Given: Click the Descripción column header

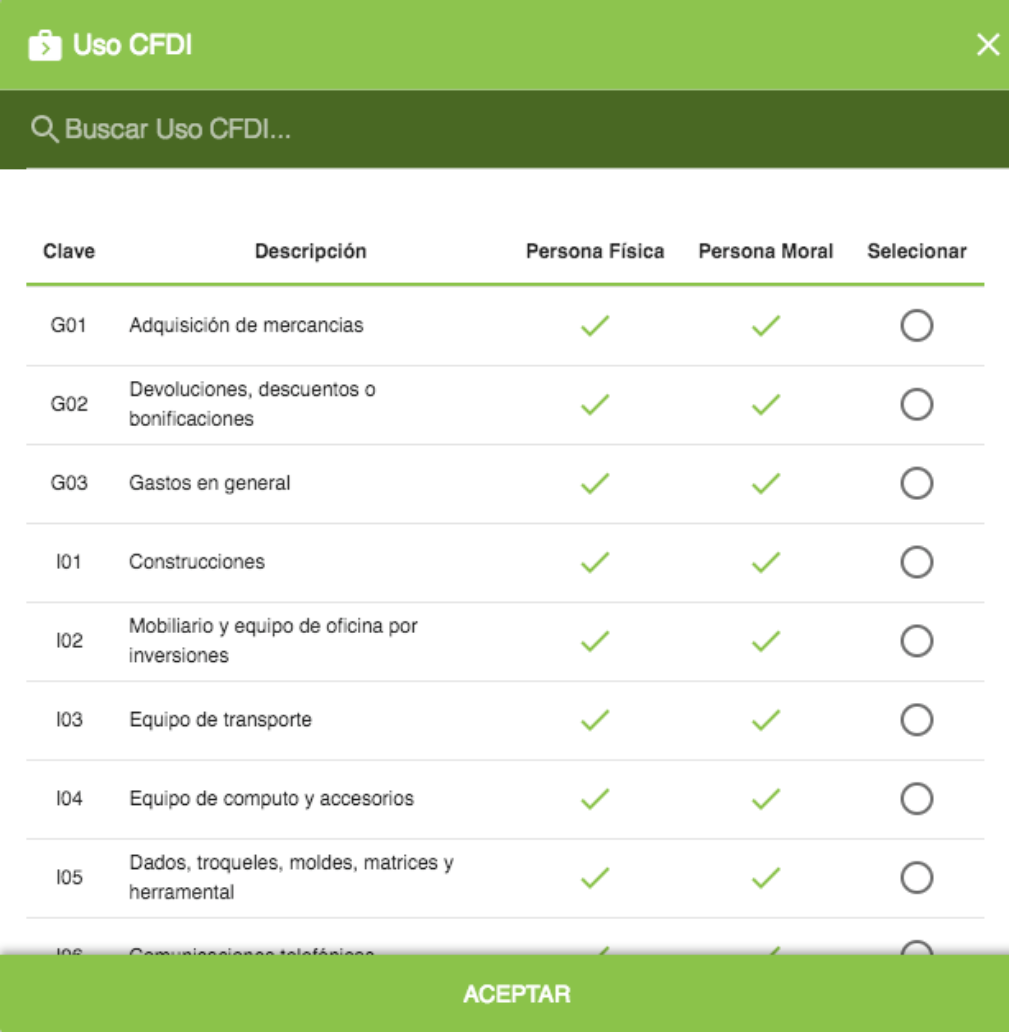Looking at the screenshot, I should click(311, 251).
